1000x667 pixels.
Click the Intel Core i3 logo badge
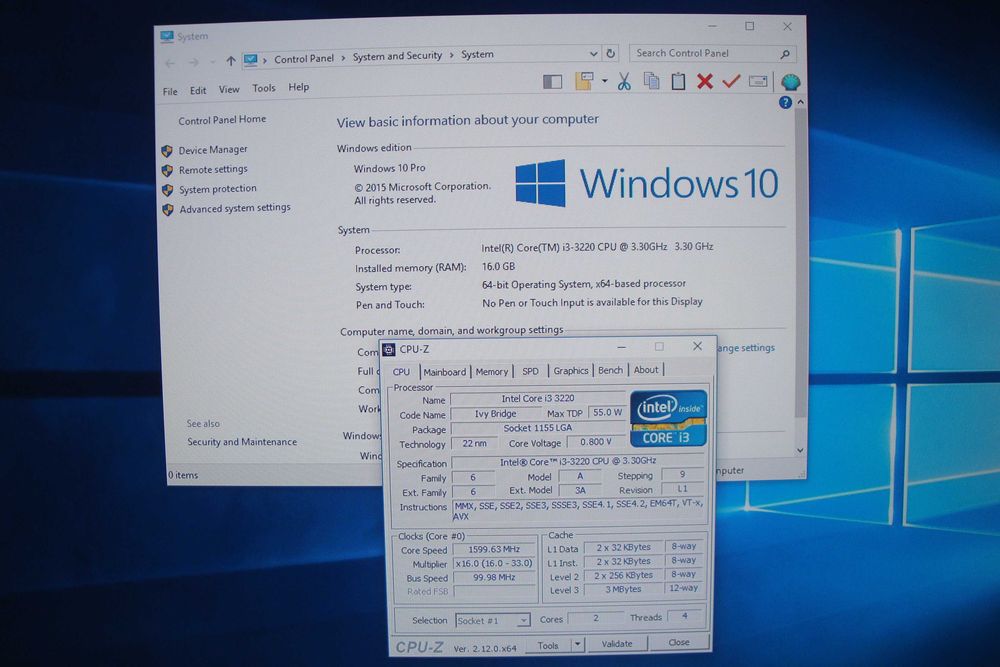pos(668,418)
